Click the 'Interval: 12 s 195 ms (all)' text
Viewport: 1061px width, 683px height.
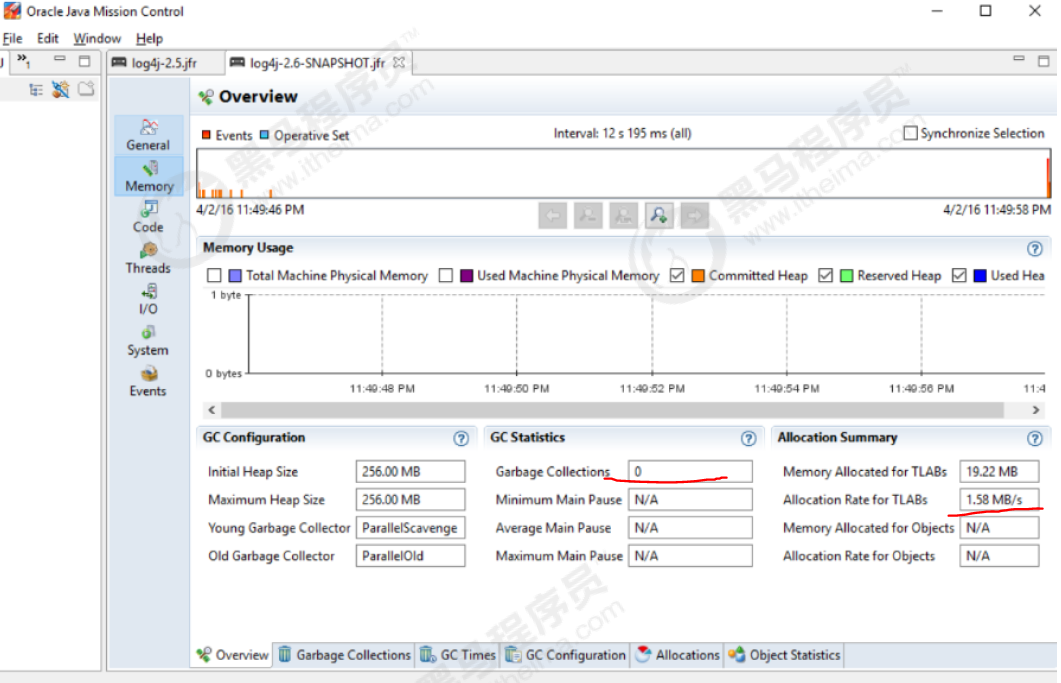coord(623,133)
